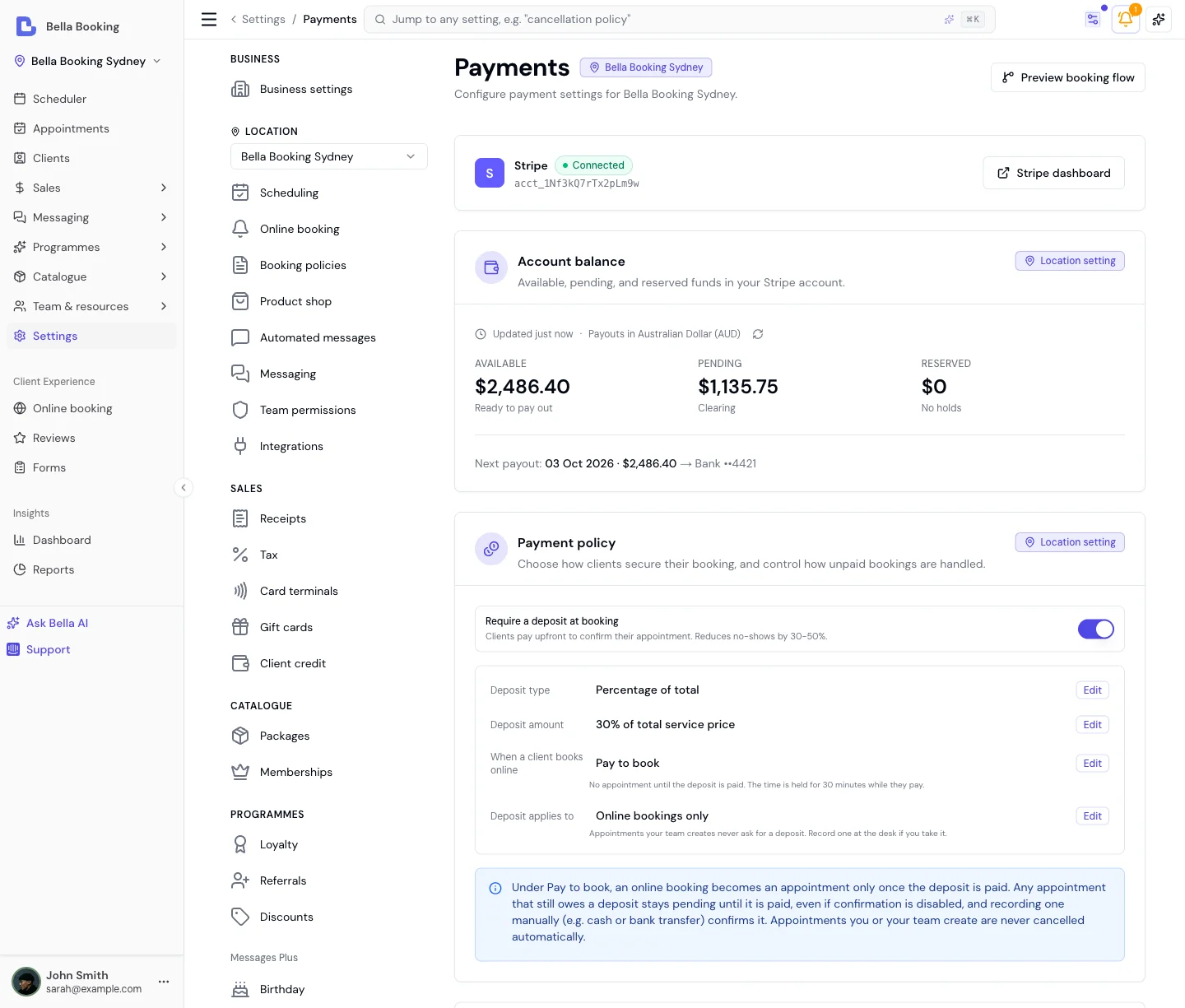Image resolution: width=1185 pixels, height=1008 pixels.
Task: Refresh the account balance
Action: pos(758,334)
